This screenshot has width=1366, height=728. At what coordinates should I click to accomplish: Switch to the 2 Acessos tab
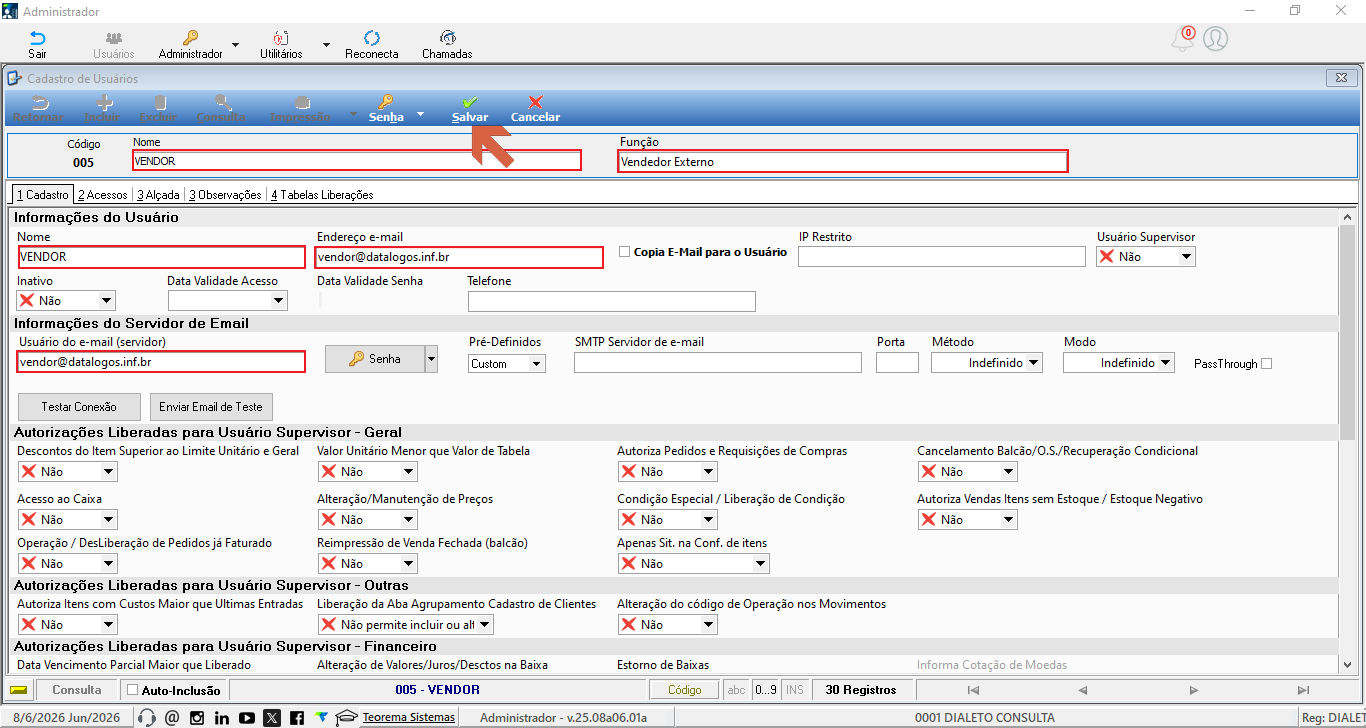click(103, 195)
